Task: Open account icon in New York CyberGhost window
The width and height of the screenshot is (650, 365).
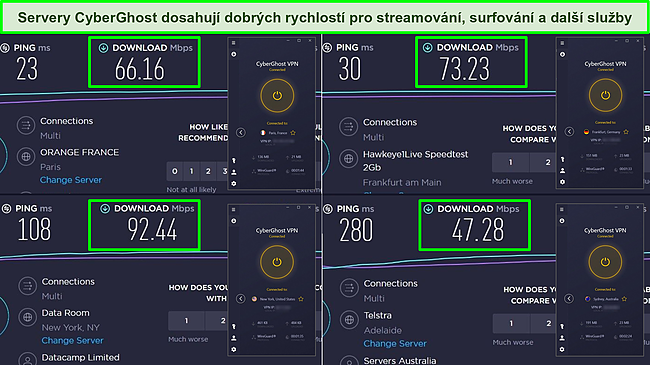Action: click(234, 338)
